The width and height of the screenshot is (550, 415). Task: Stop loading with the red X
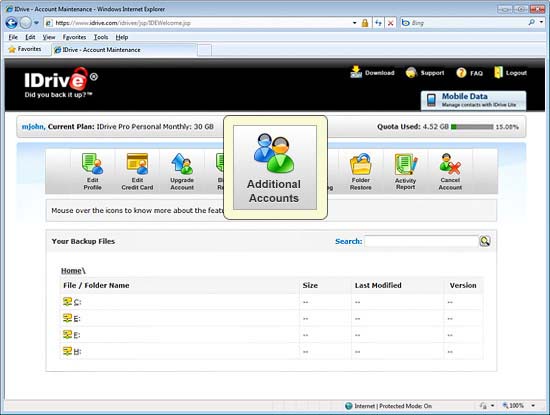coord(390,23)
